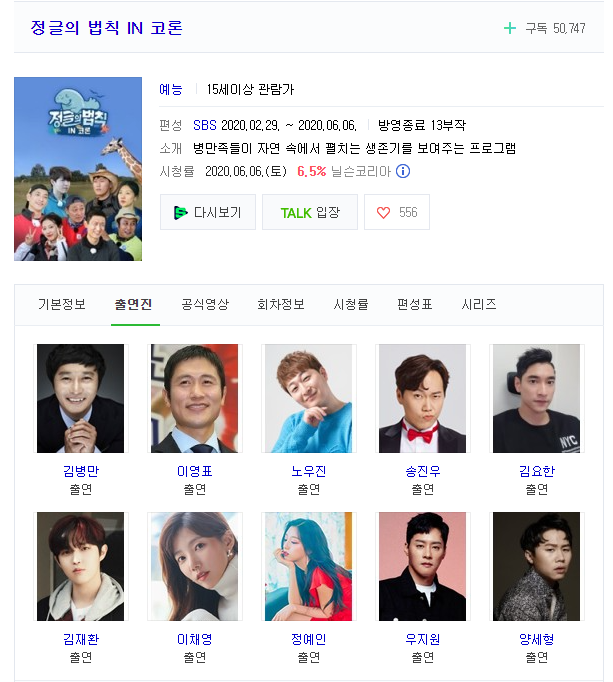Viewport: 613px width, 682px height.
Task: Click the heart like icon
Action: (383, 212)
